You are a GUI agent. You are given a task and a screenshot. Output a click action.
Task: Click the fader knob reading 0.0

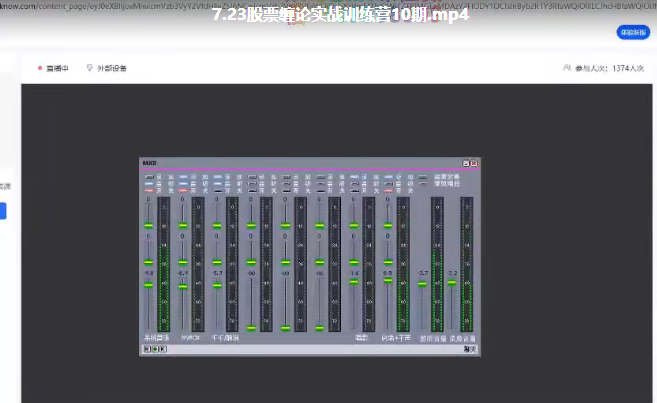[x=388, y=280]
